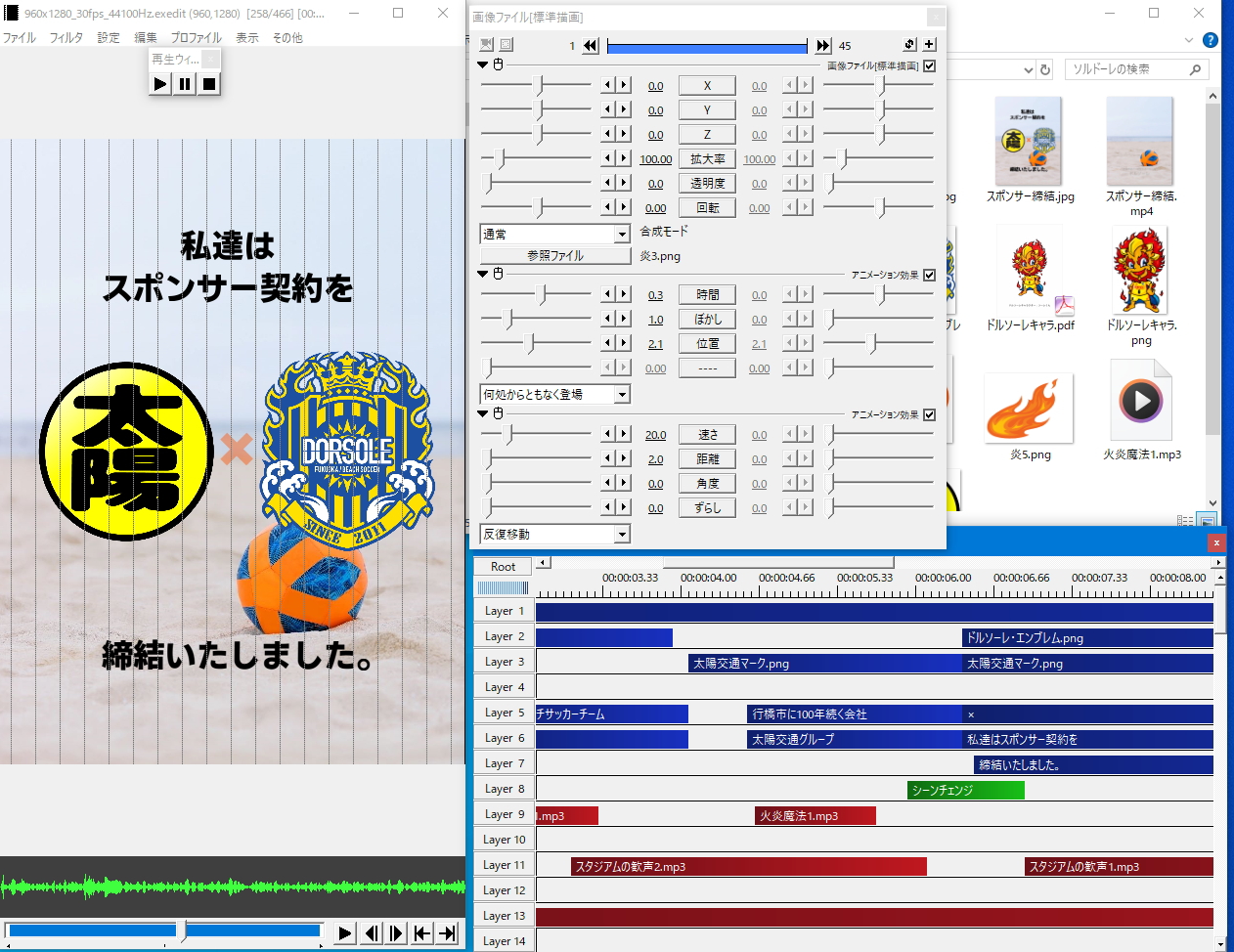Image resolution: width=1234 pixels, height=952 pixels.
Task: Collapse the 画像ファイル section triangle
Action: pos(483,65)
